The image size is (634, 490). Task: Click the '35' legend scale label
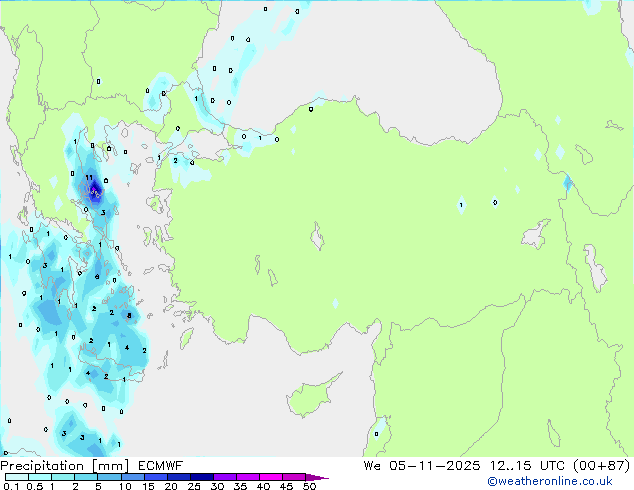pos(240,486)
